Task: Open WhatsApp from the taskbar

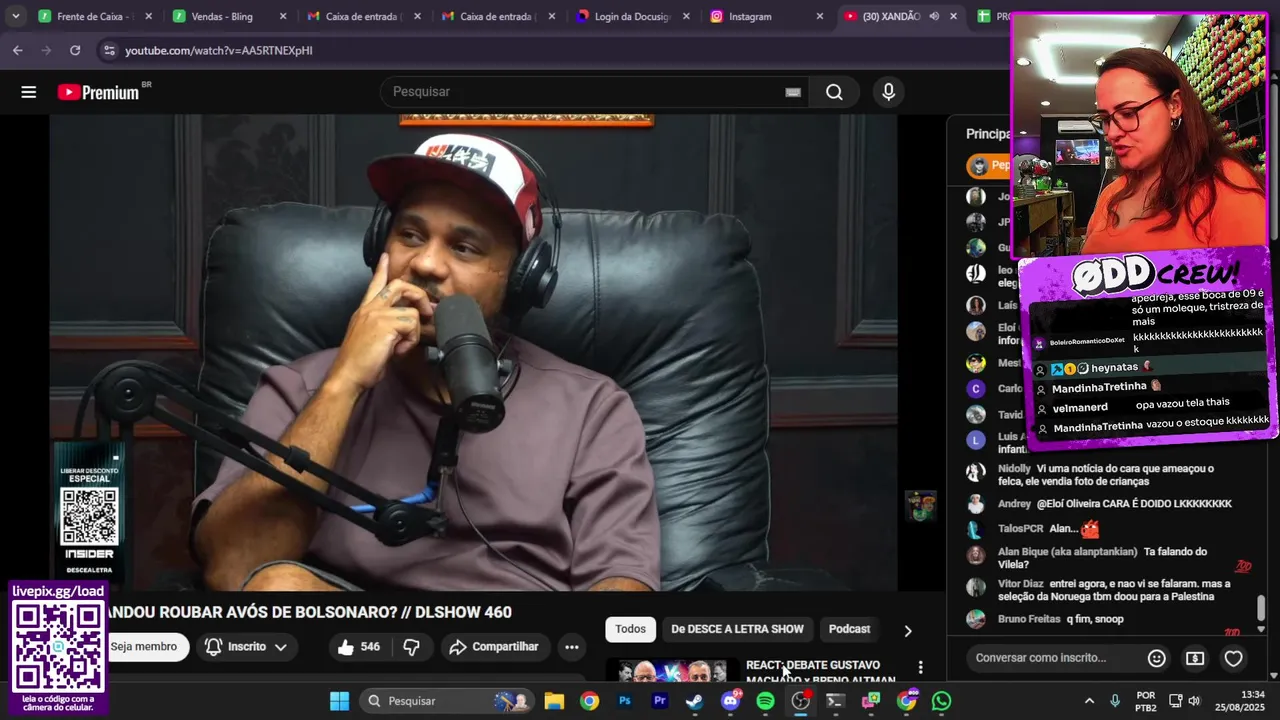Action: click(x=941, y=701)
